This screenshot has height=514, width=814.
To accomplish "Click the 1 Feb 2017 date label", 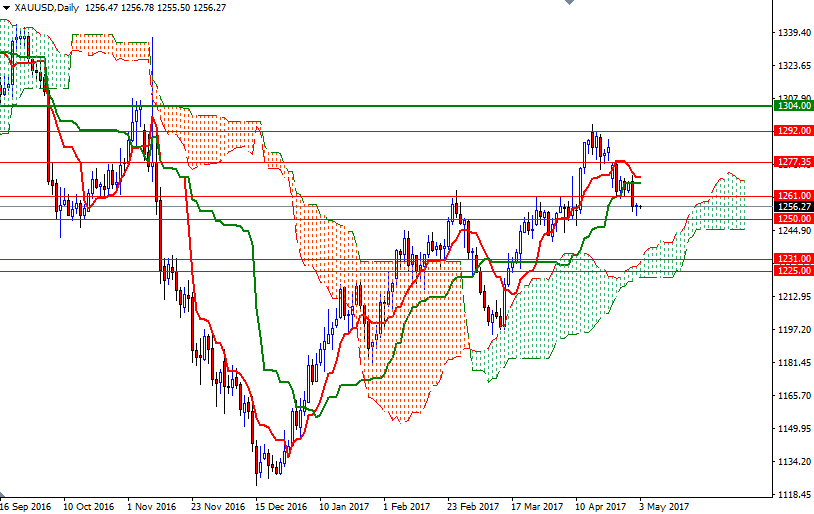I will coord(408,507).
